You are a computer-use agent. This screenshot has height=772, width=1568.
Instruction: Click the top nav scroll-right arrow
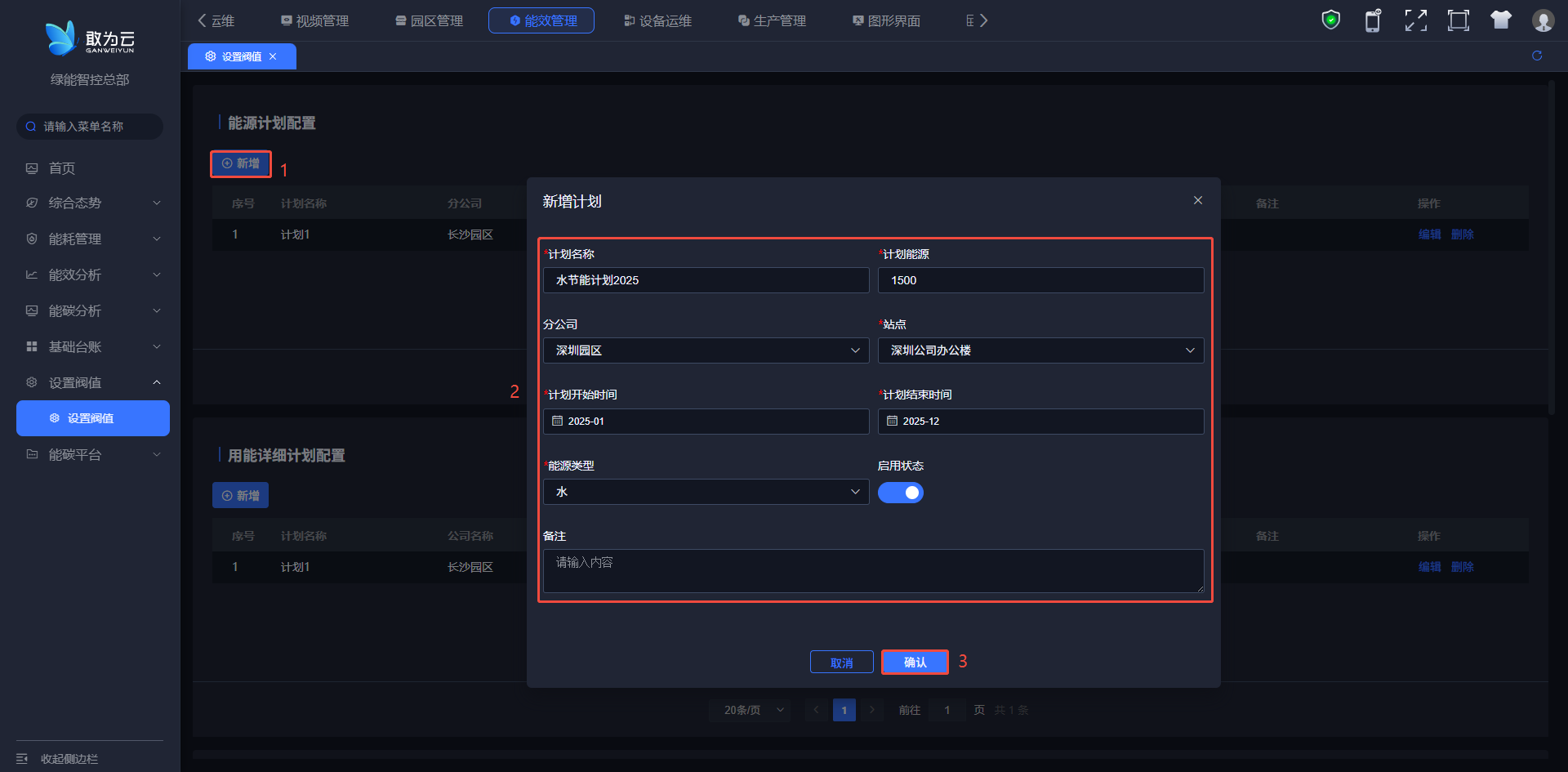tap(984, 20)
